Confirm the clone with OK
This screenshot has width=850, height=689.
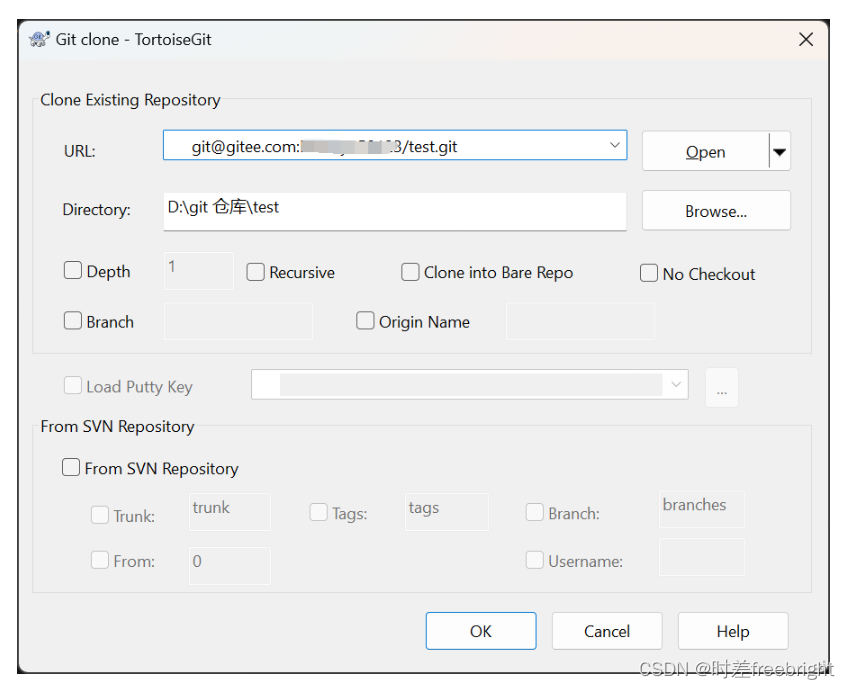[x=481, y=631]
